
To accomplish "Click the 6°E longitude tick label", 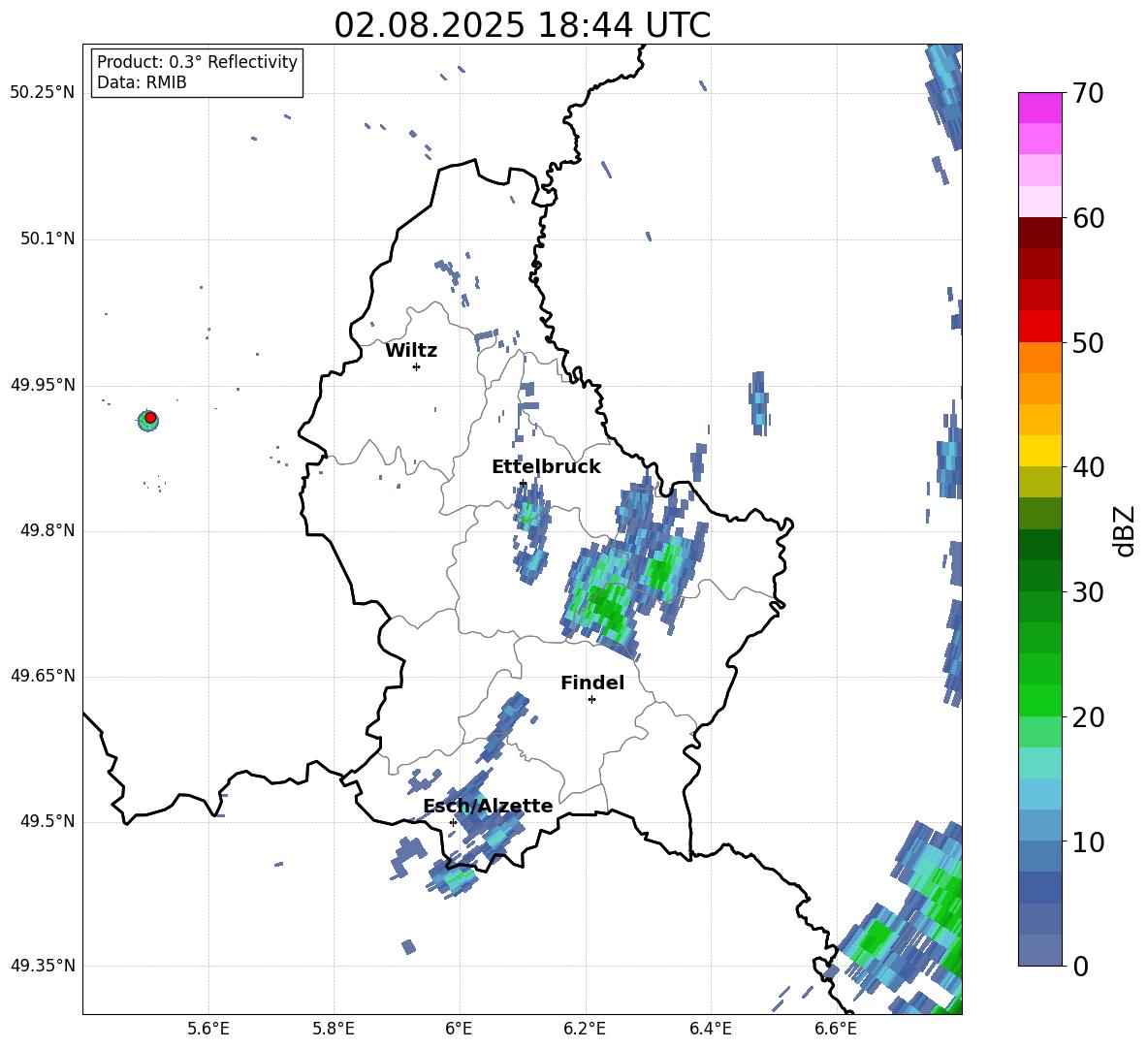I will point(459,1029).
